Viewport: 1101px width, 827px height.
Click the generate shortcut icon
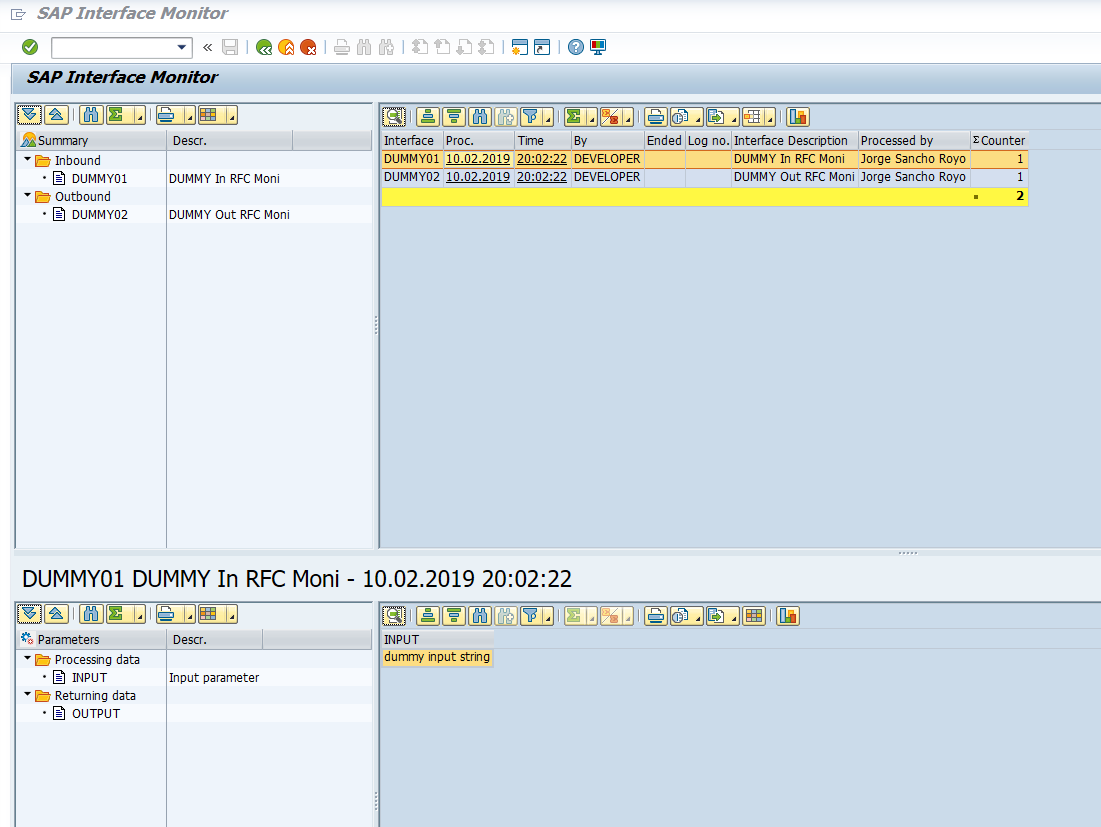[542, 47]
